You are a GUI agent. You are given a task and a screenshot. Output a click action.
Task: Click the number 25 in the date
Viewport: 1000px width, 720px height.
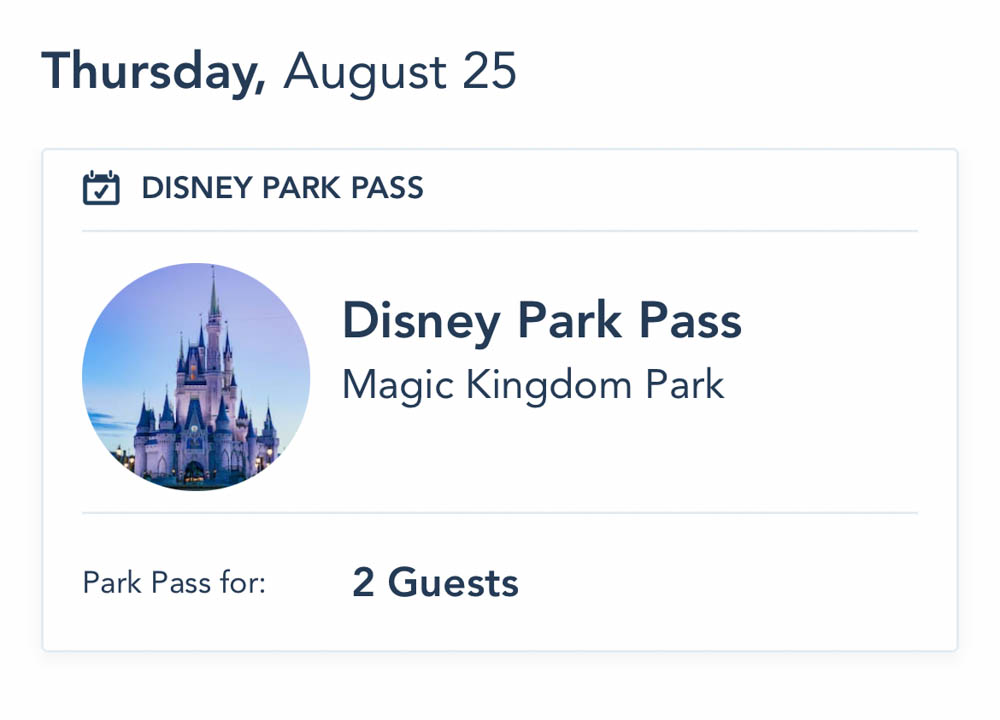pos(490,72)
